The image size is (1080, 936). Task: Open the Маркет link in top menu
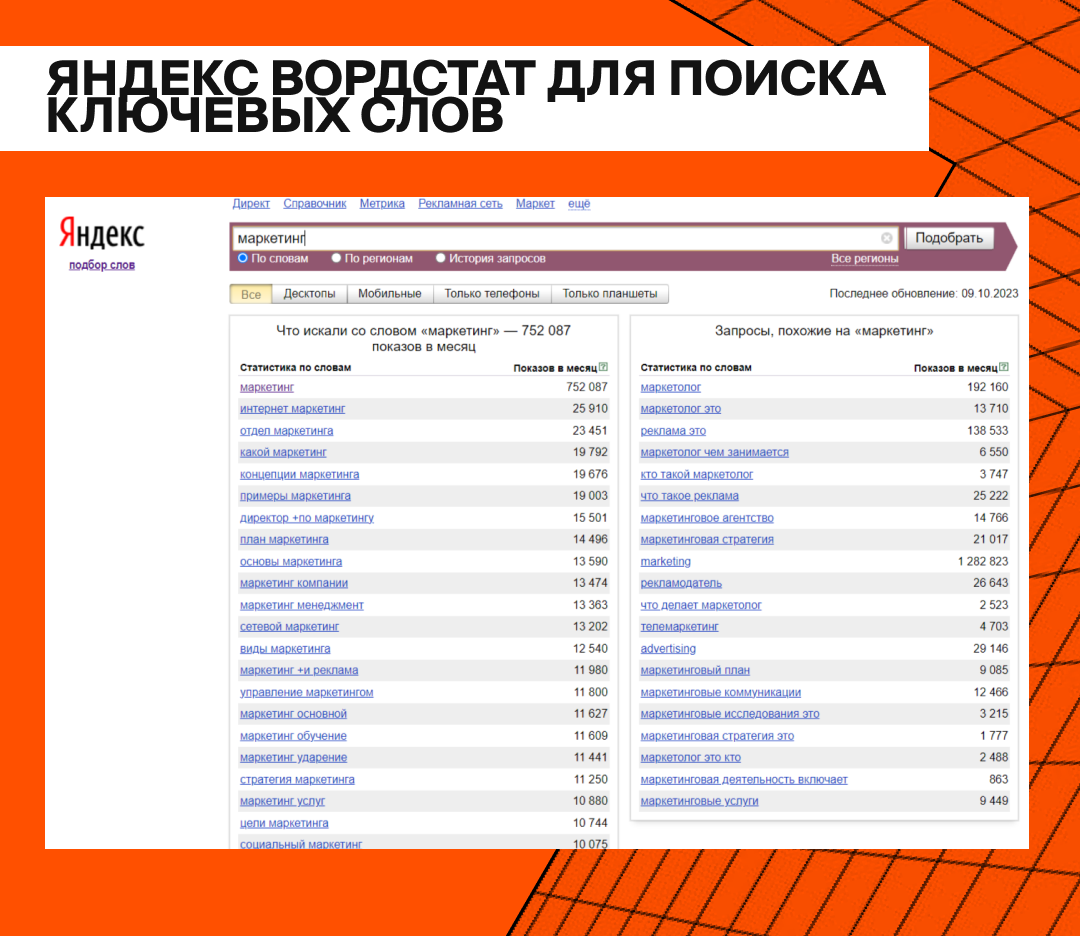[x=535, y=204]
